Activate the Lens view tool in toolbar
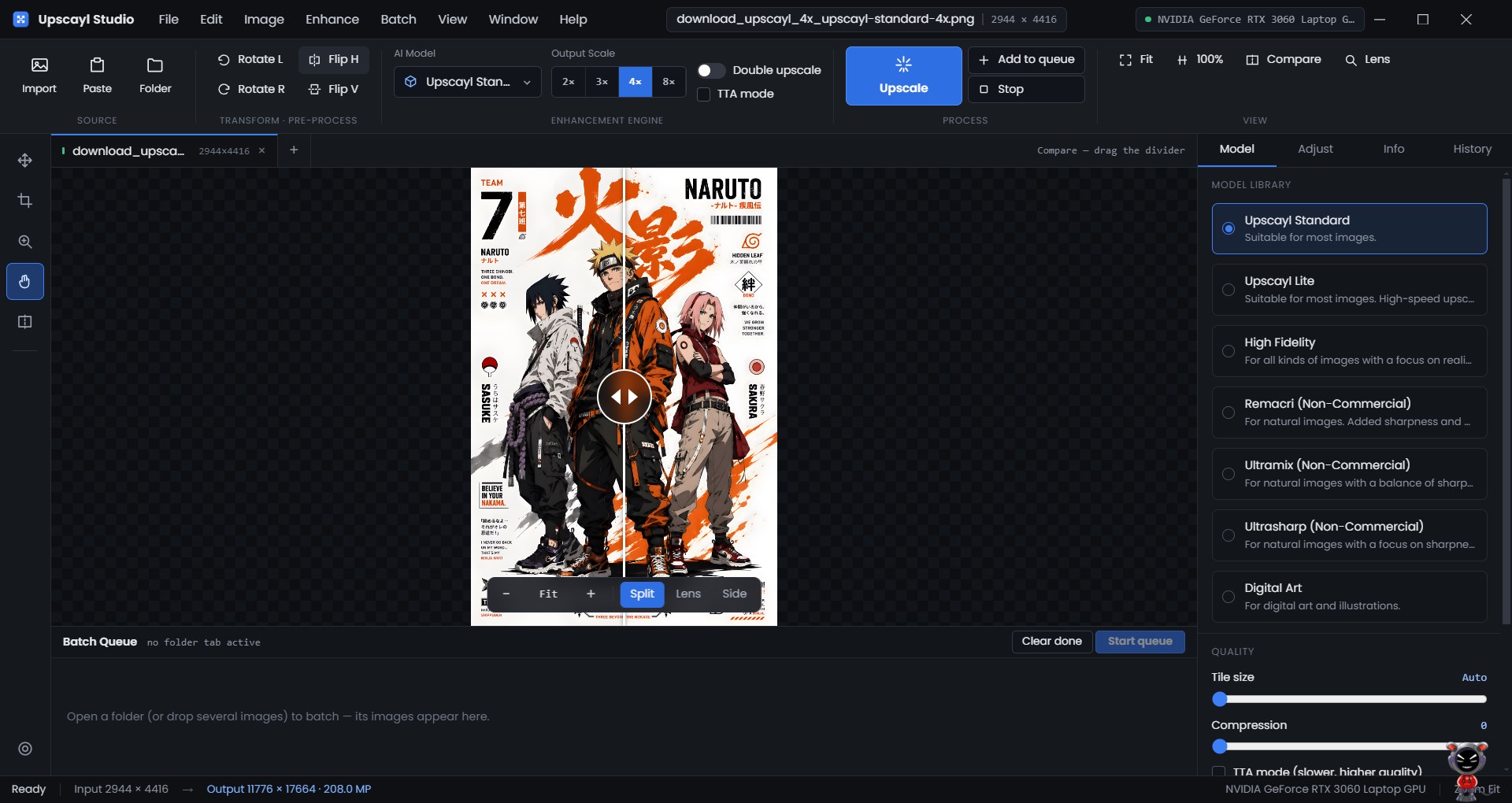 pos(1368,59)
